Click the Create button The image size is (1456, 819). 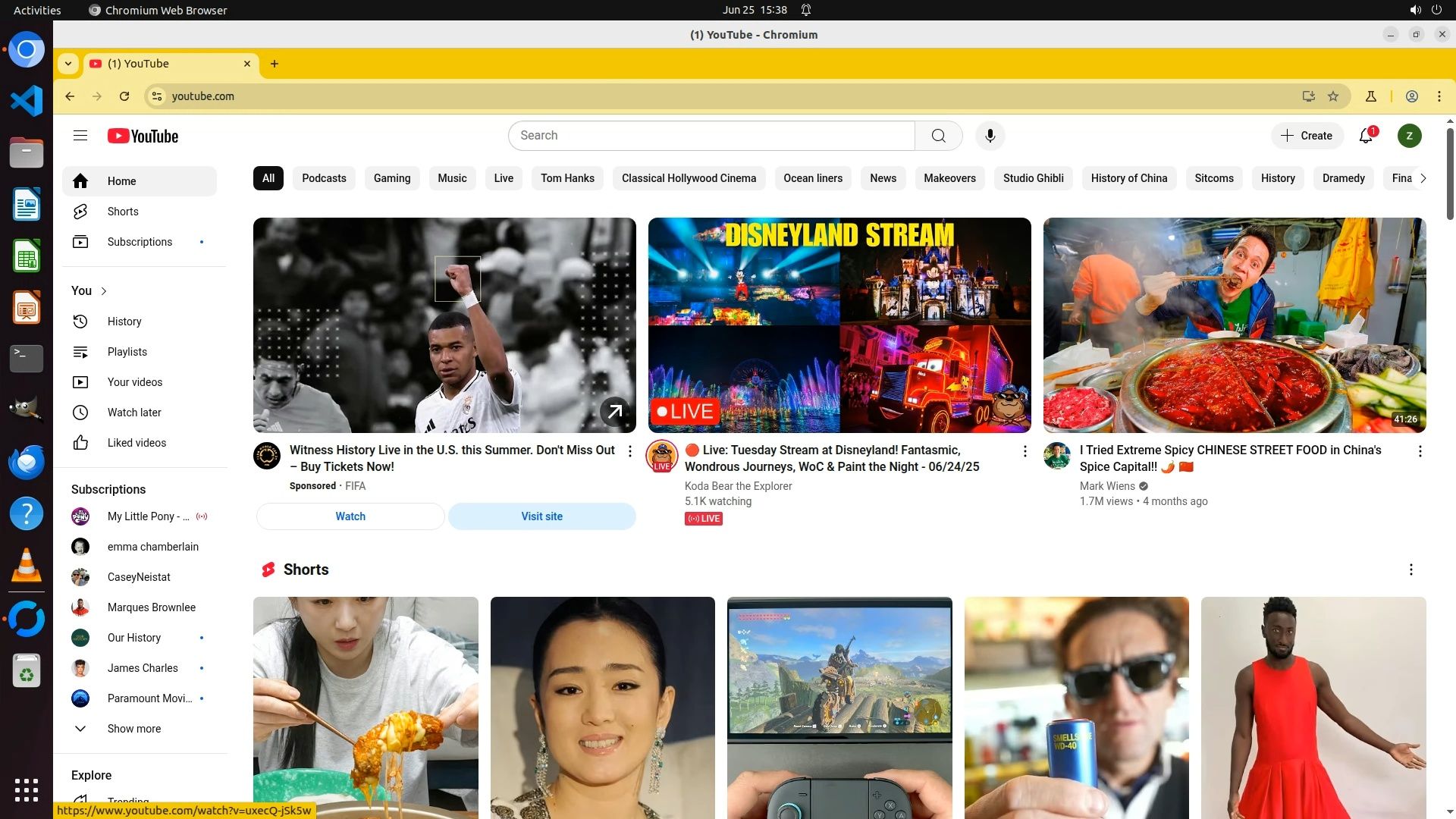tap(1307, 136)
